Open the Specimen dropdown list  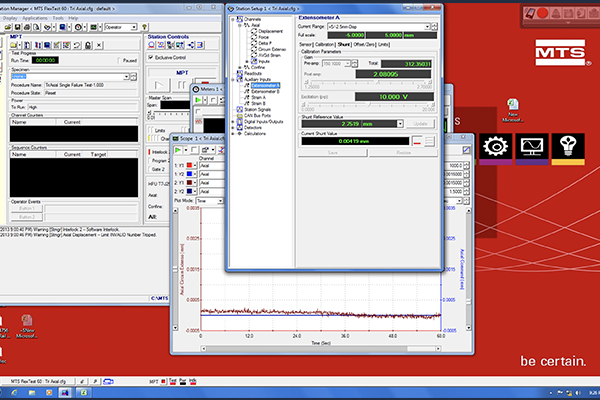pos(126,77)
